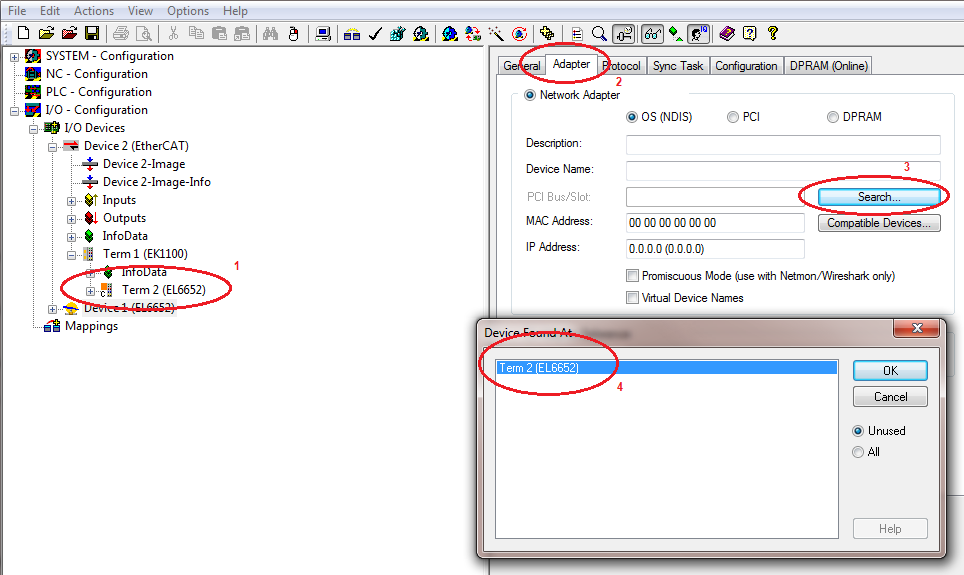Select the Network Adapter radio button
The height and width of the screenshot is (575, 964).
tap(529, 95)
